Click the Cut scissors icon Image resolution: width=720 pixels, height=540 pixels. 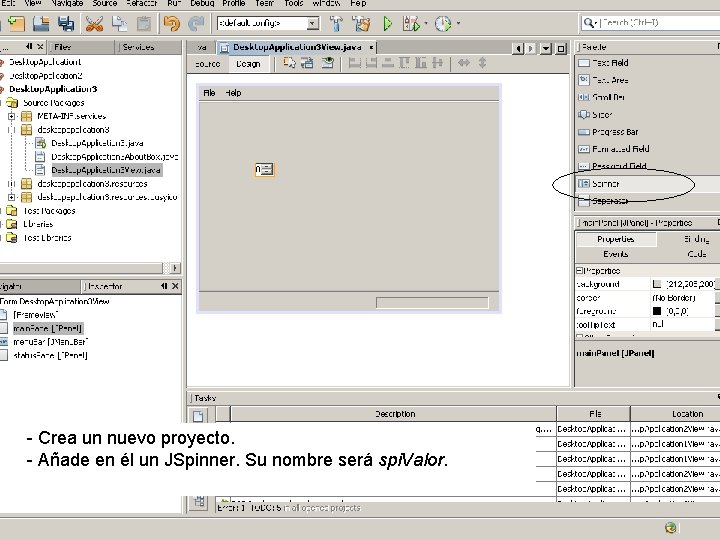click(x=94, y=23)
